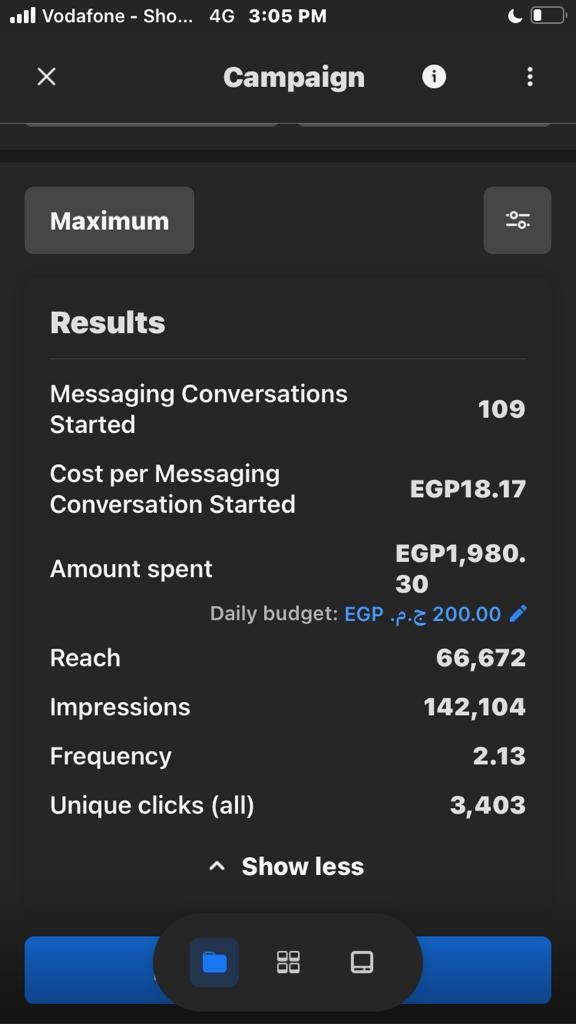Tap the battery indicator in status bar
Image resolution: width=576 pixels, height=1024 pixels.
click(x=547, y=16)
